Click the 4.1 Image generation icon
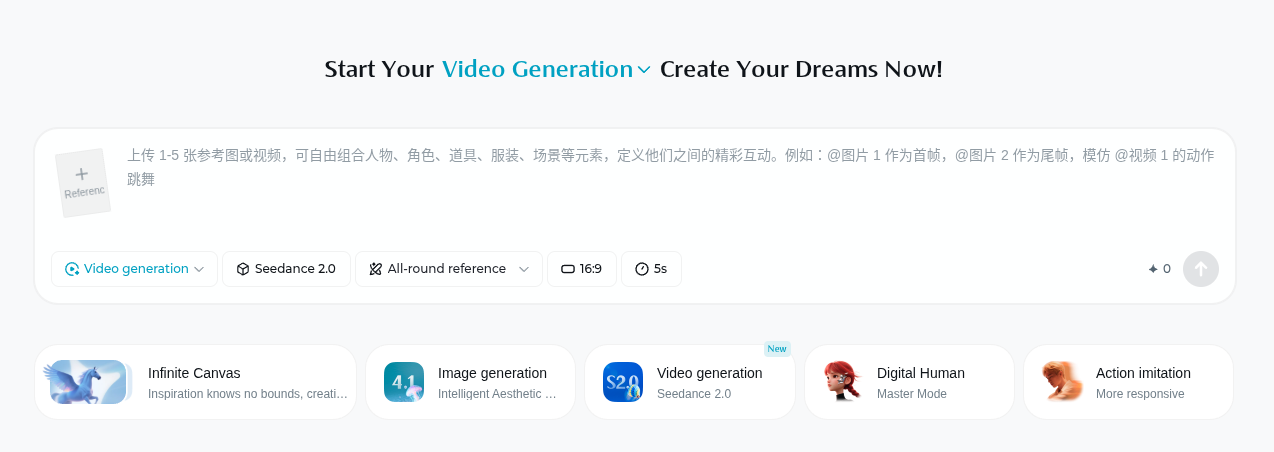Image resolution: width=1274 pixels, height=452 pixels. coord(404,382)
